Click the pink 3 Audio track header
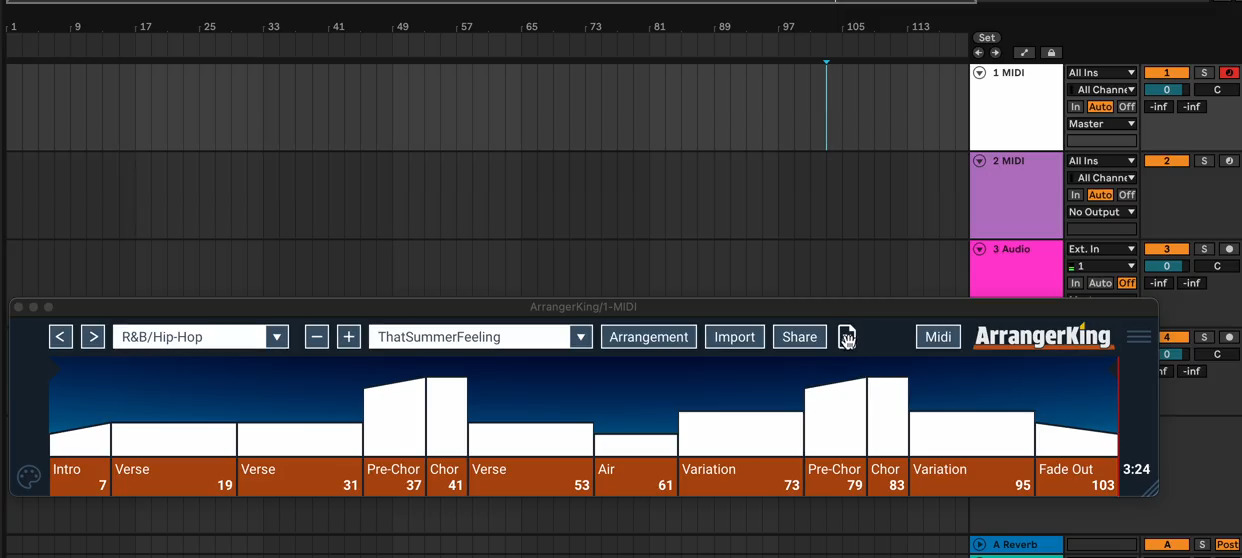 (1016, 268)
